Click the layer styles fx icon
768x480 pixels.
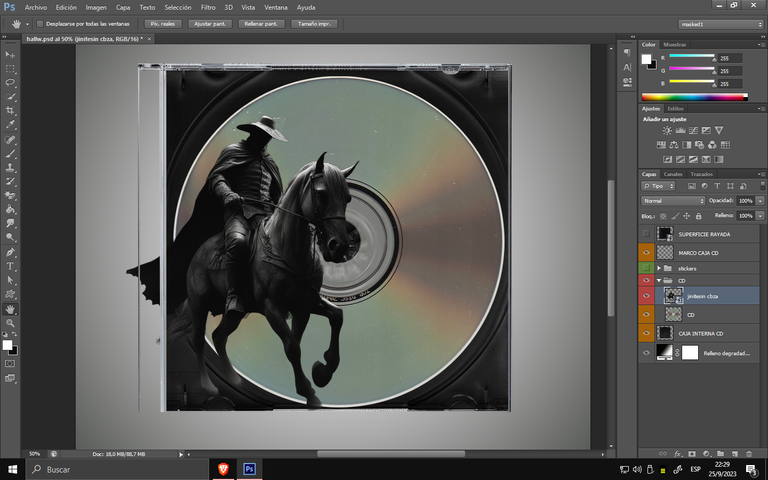click(x=678, y=454)
